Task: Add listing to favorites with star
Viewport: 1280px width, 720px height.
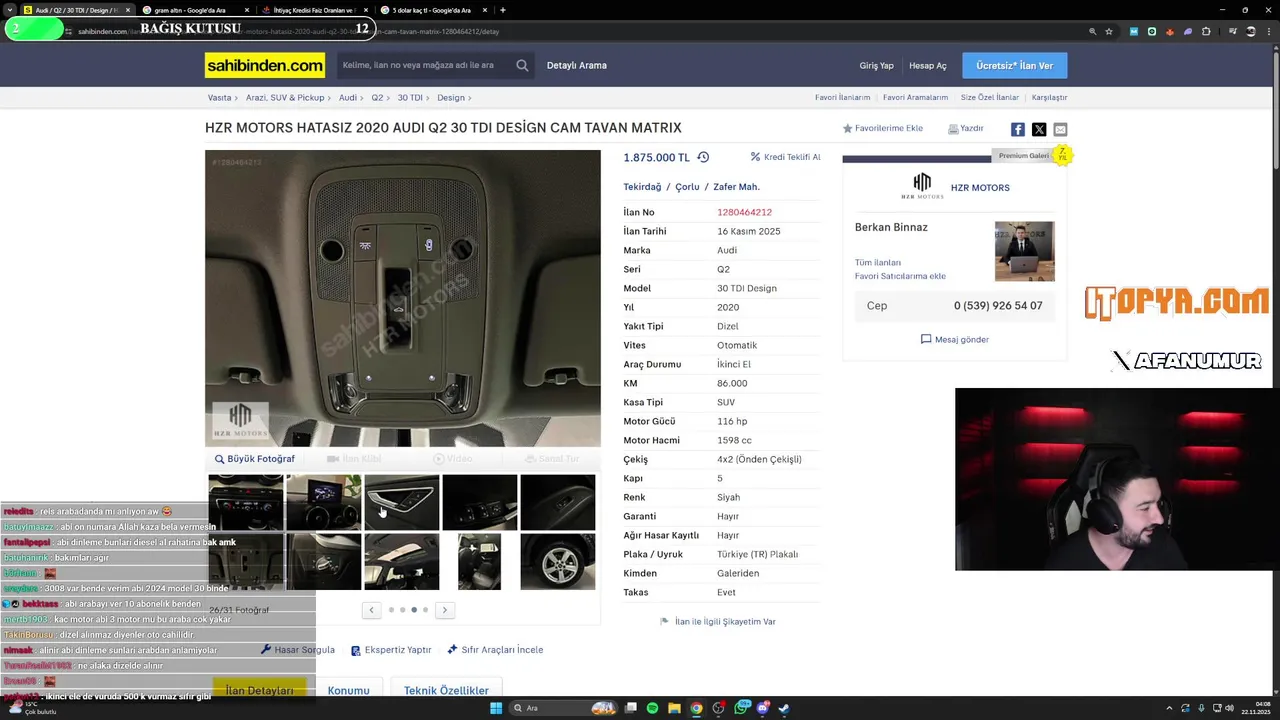Action: click(x=847, y=128)
